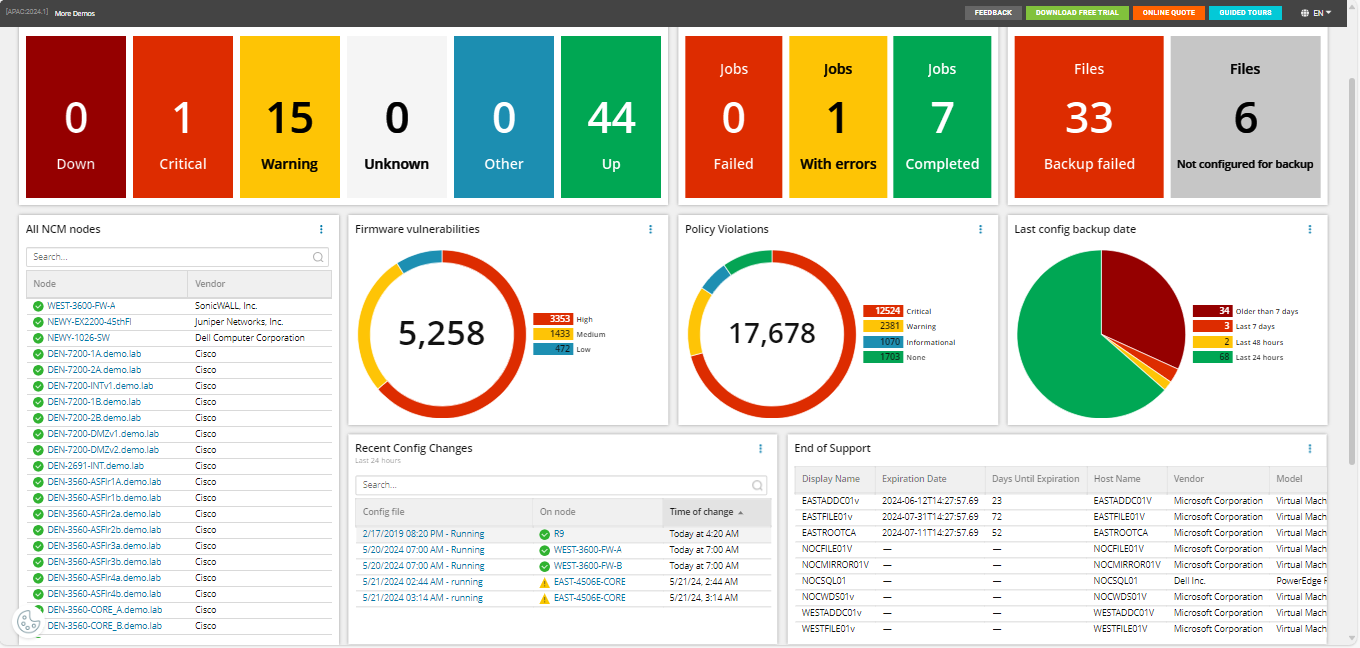Click green status icon beside R9
This screenshot has width=1360, height=648.
pyautogui.click(x=545, y=534)
